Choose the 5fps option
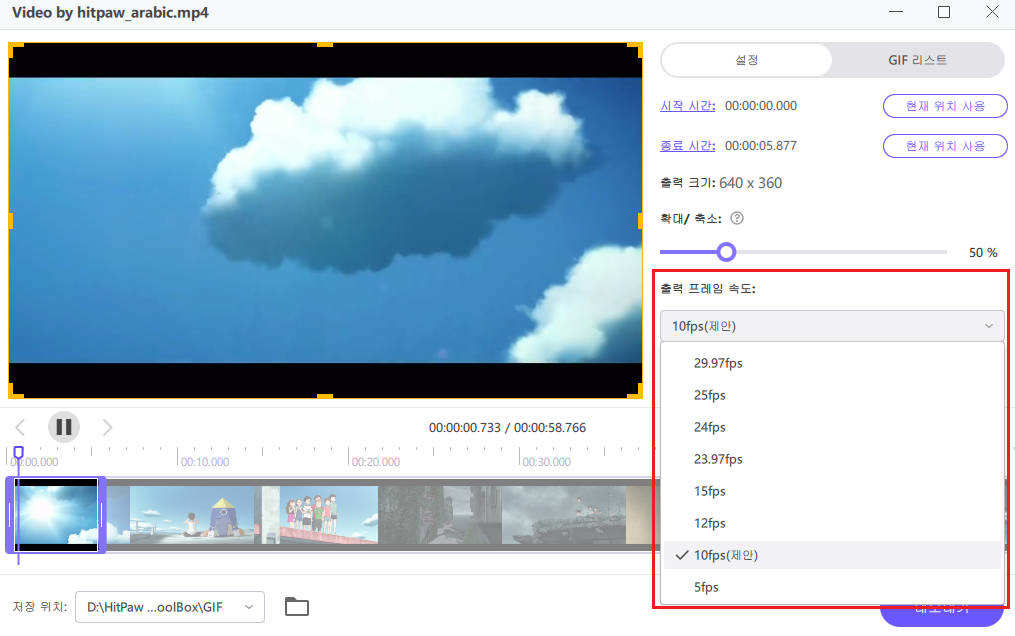 pyautogui.click(x=832, y=587)
